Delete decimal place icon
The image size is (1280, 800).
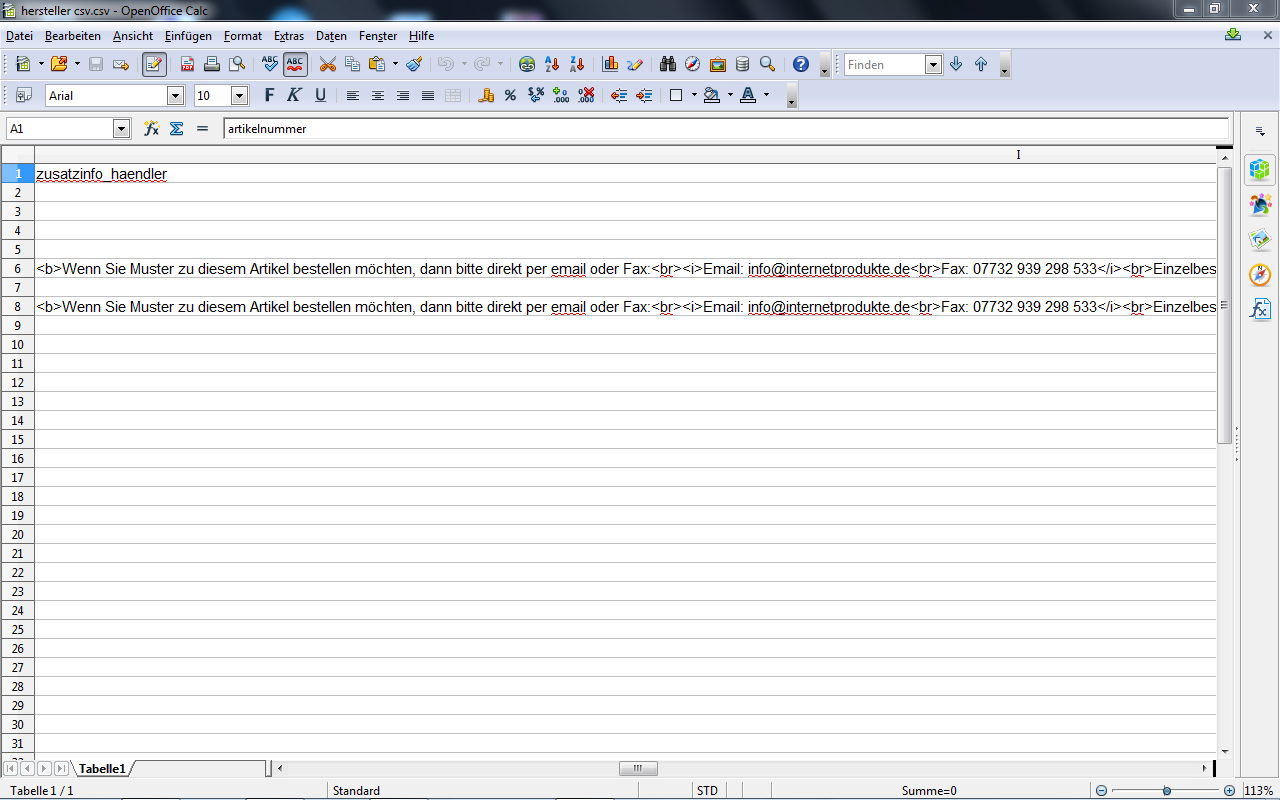[586, 95]
